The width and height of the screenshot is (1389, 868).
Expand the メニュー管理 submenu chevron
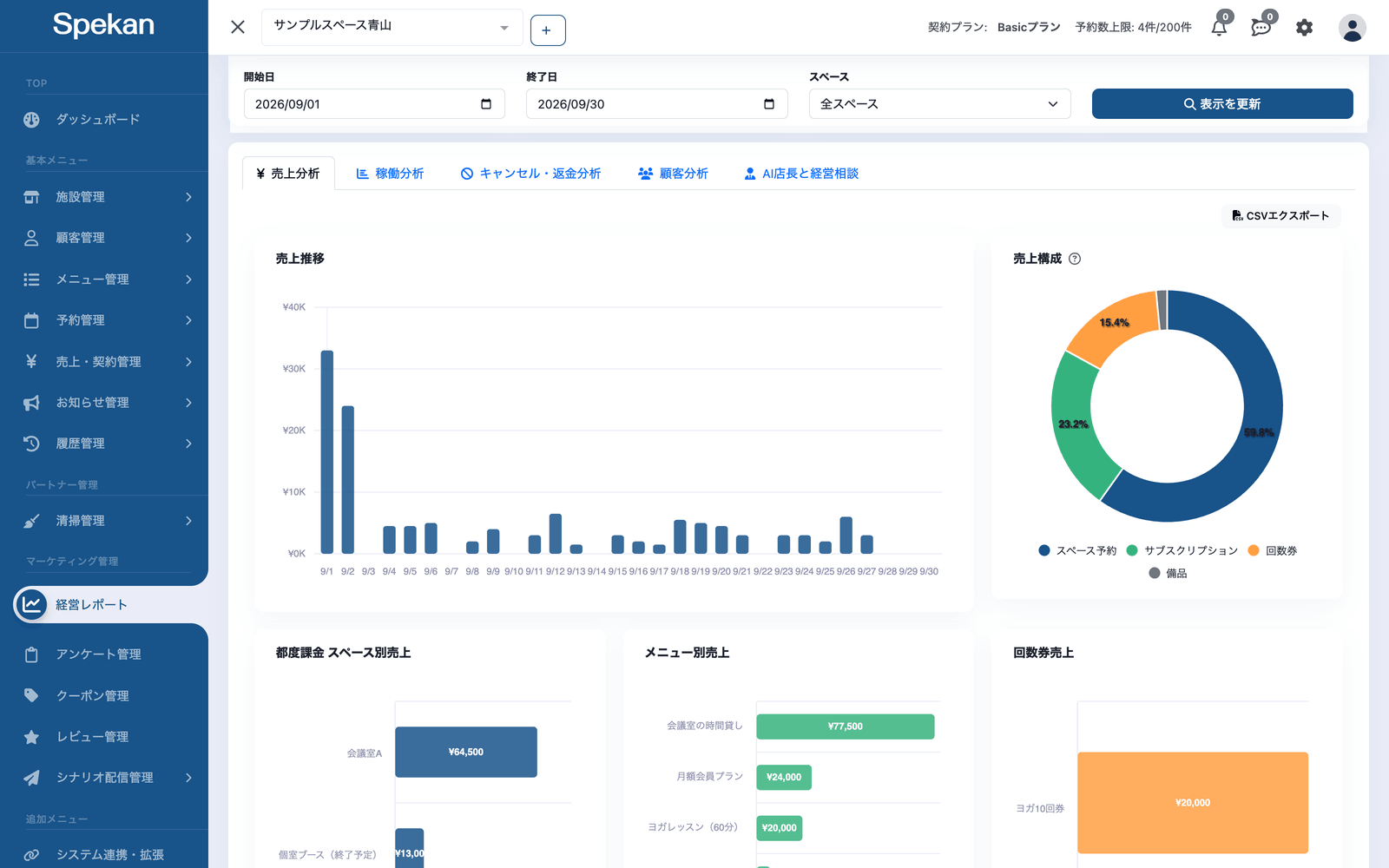click(x=188, y=279)
